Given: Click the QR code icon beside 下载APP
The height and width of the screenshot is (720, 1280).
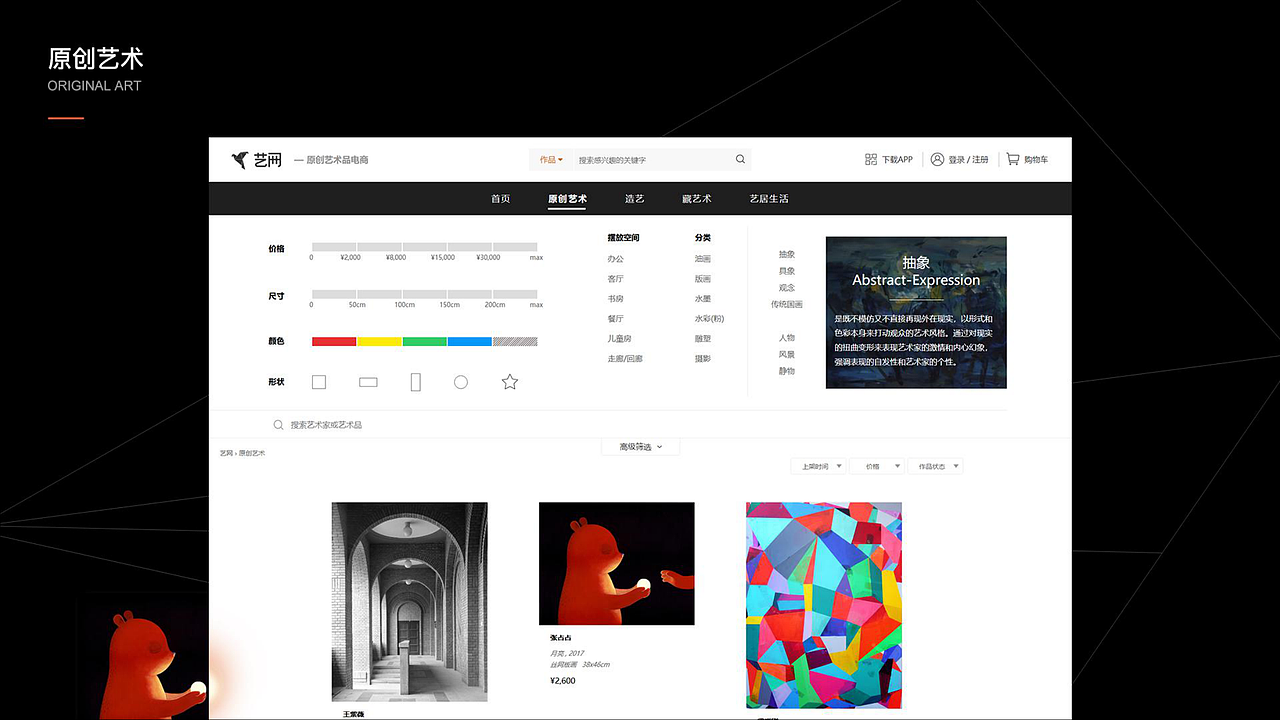Looking at the screenshot, I should pyautogui.click(x=871, y=159).
